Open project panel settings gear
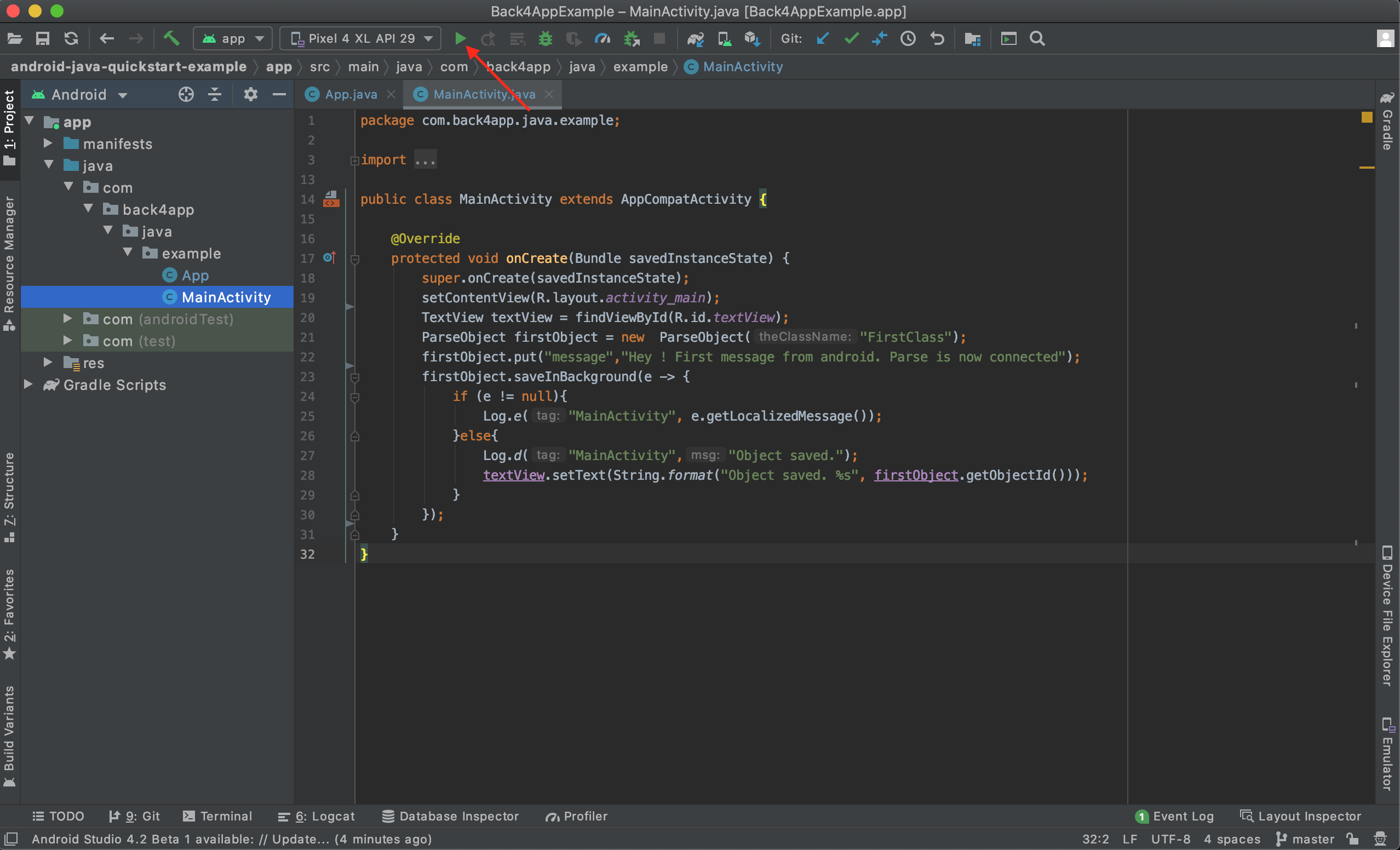This screenshot has width=1400, height=850. tap(250, 94)
